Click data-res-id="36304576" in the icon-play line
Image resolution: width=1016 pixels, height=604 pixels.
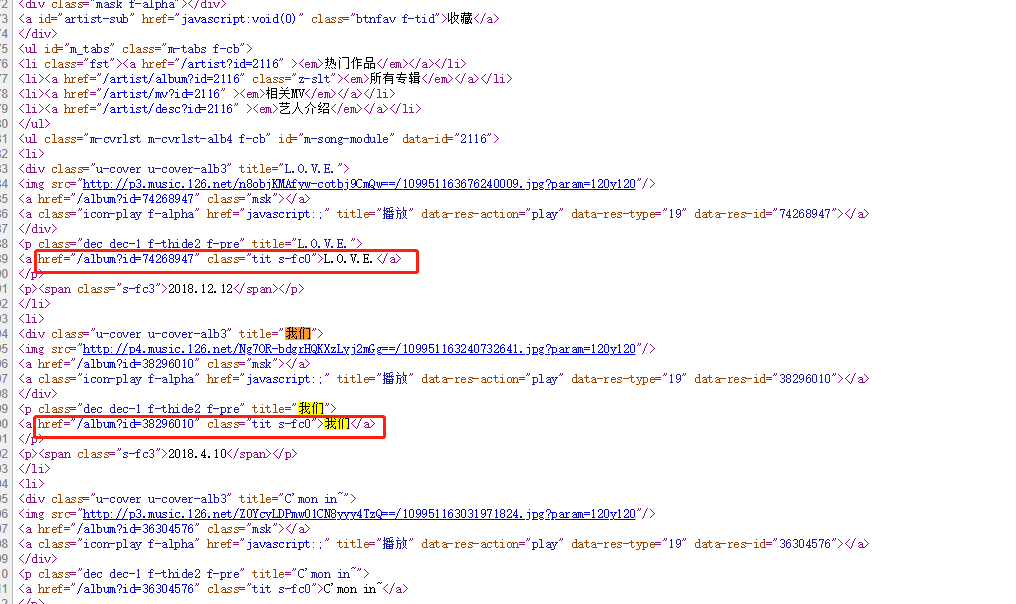[765, 544]
